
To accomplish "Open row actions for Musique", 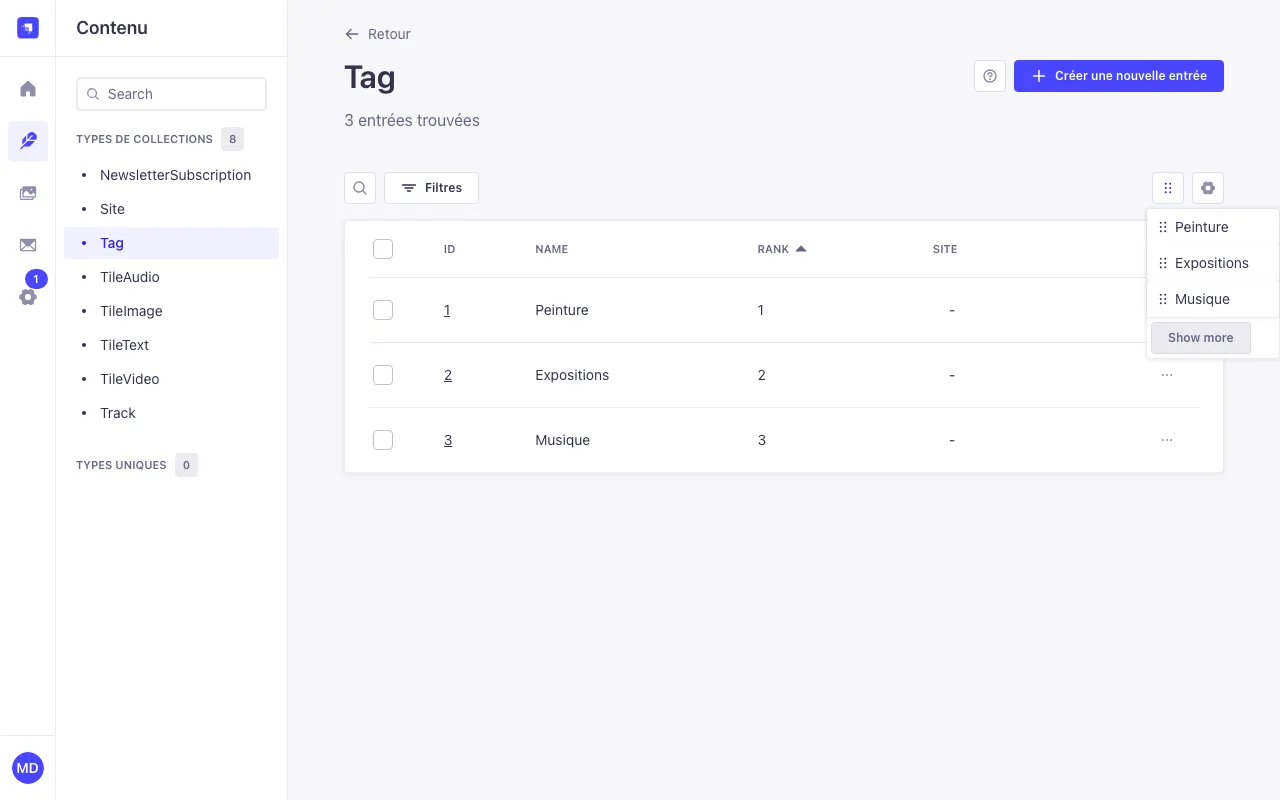I will [1167, 440].
